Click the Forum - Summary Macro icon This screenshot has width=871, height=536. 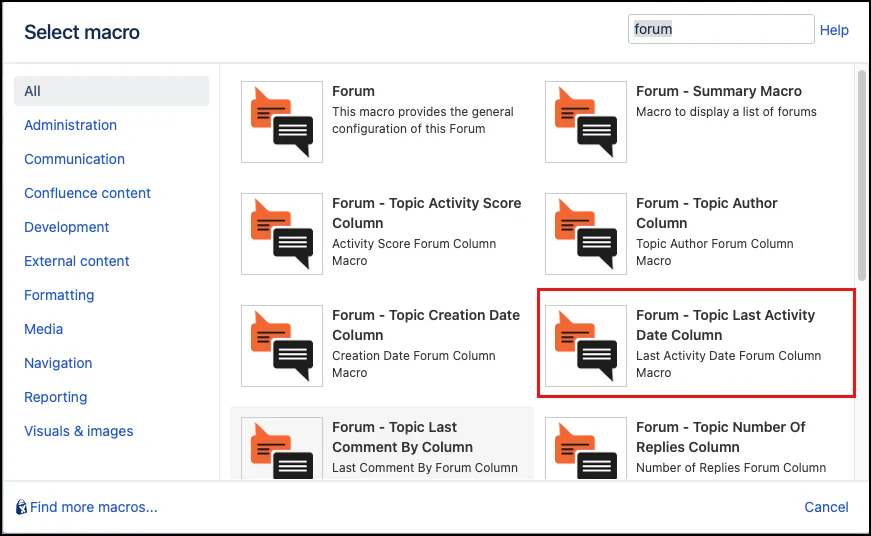coord(585,122)
